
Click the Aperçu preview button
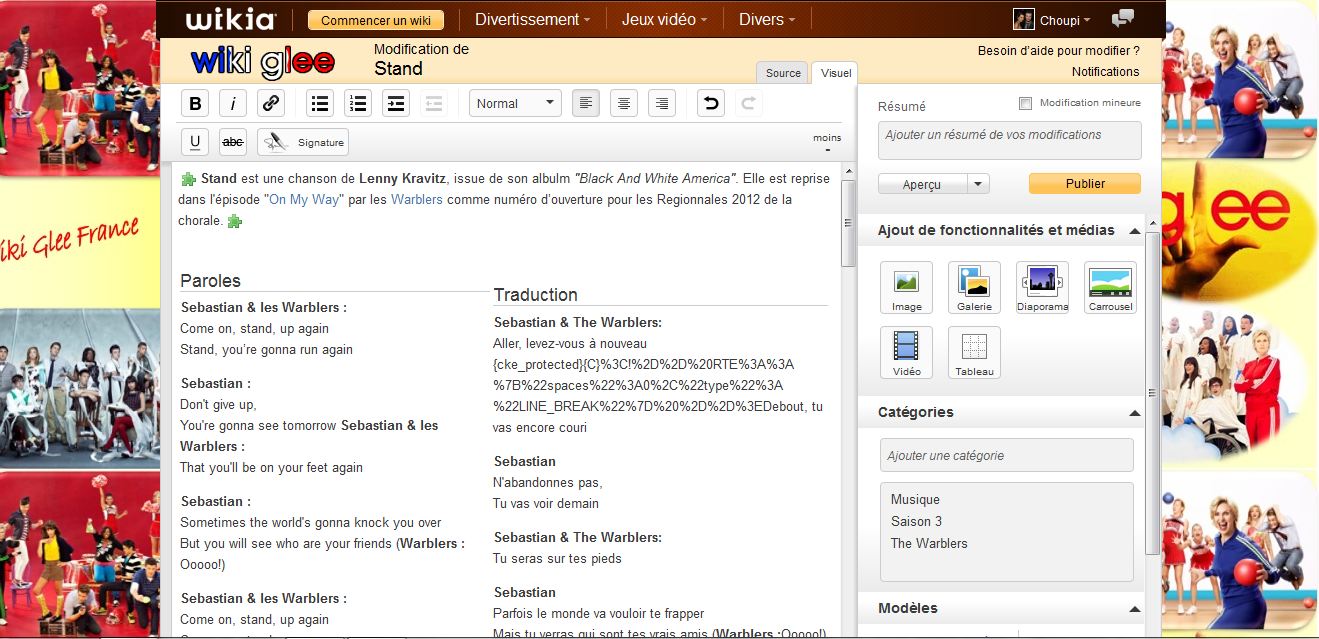pos(923,184)
